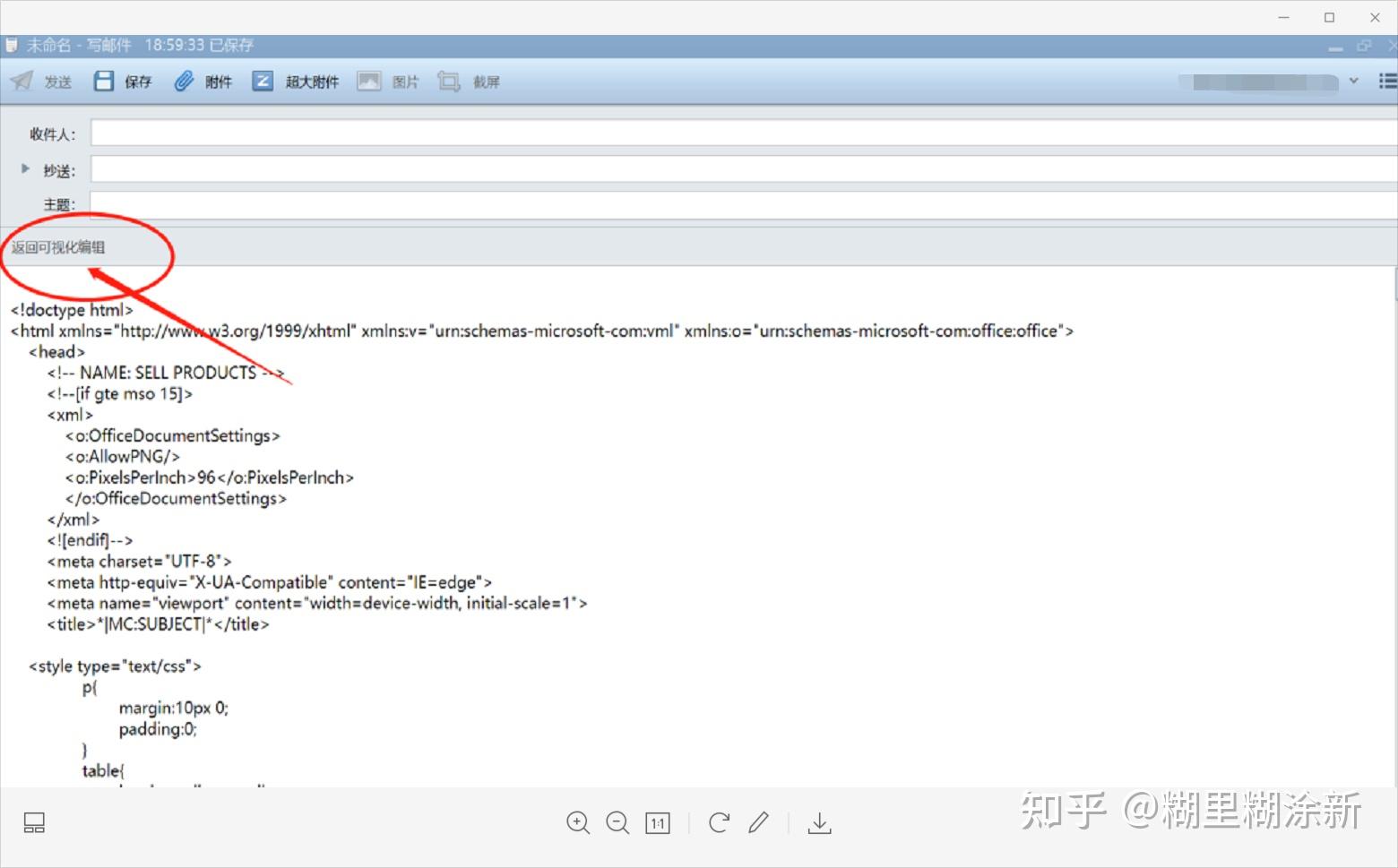The height and width of the screenshot is (868, 1398).
Task: Insert an image using the 图片 icon
Action: tap(368, 81)
